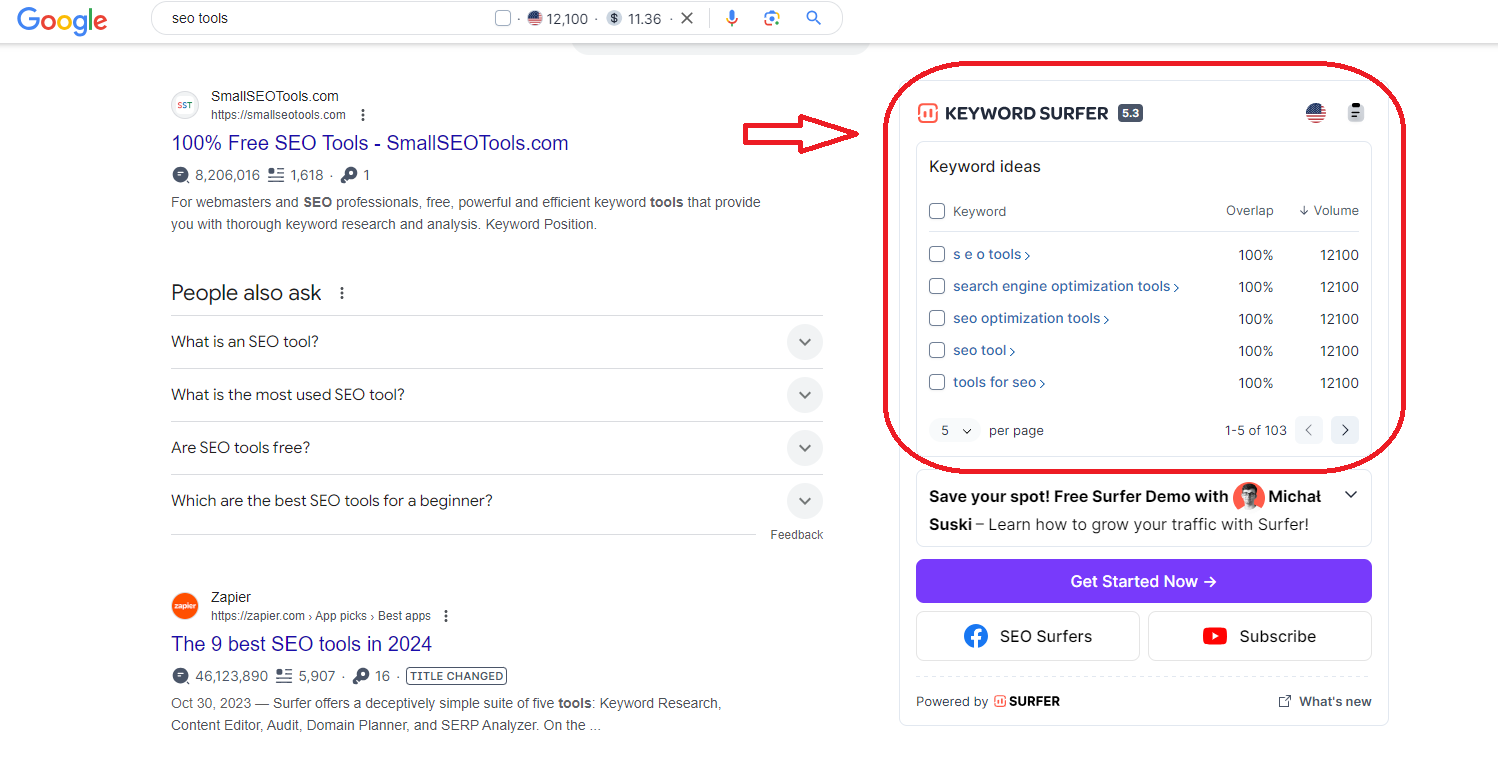Expand 'What is an SEO tool?'
Viewport: 1498px width, 771px height.
pos(497,342)
